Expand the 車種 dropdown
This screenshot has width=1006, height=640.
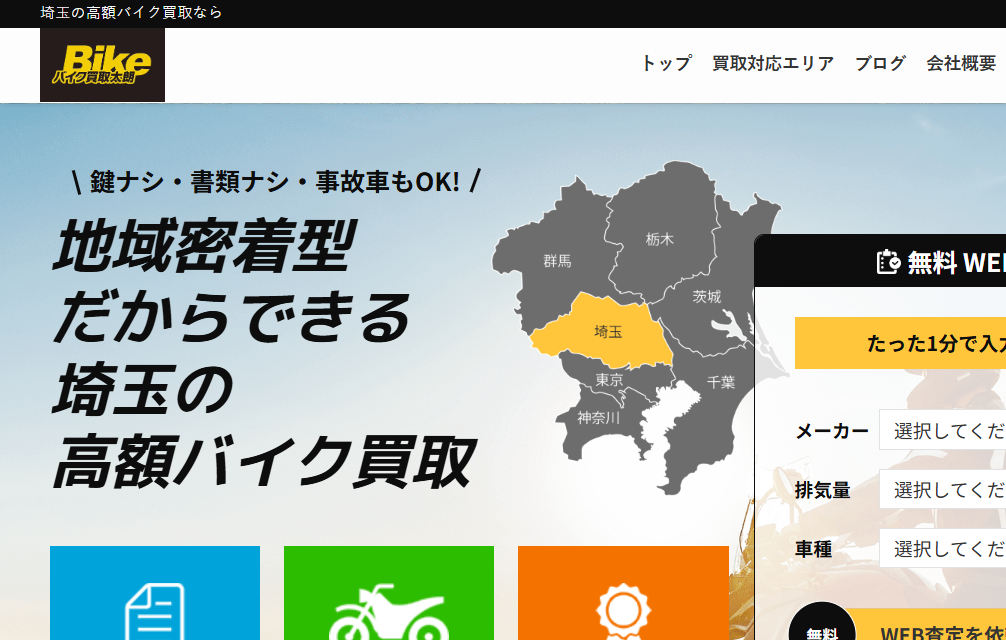tap(942, 549)
